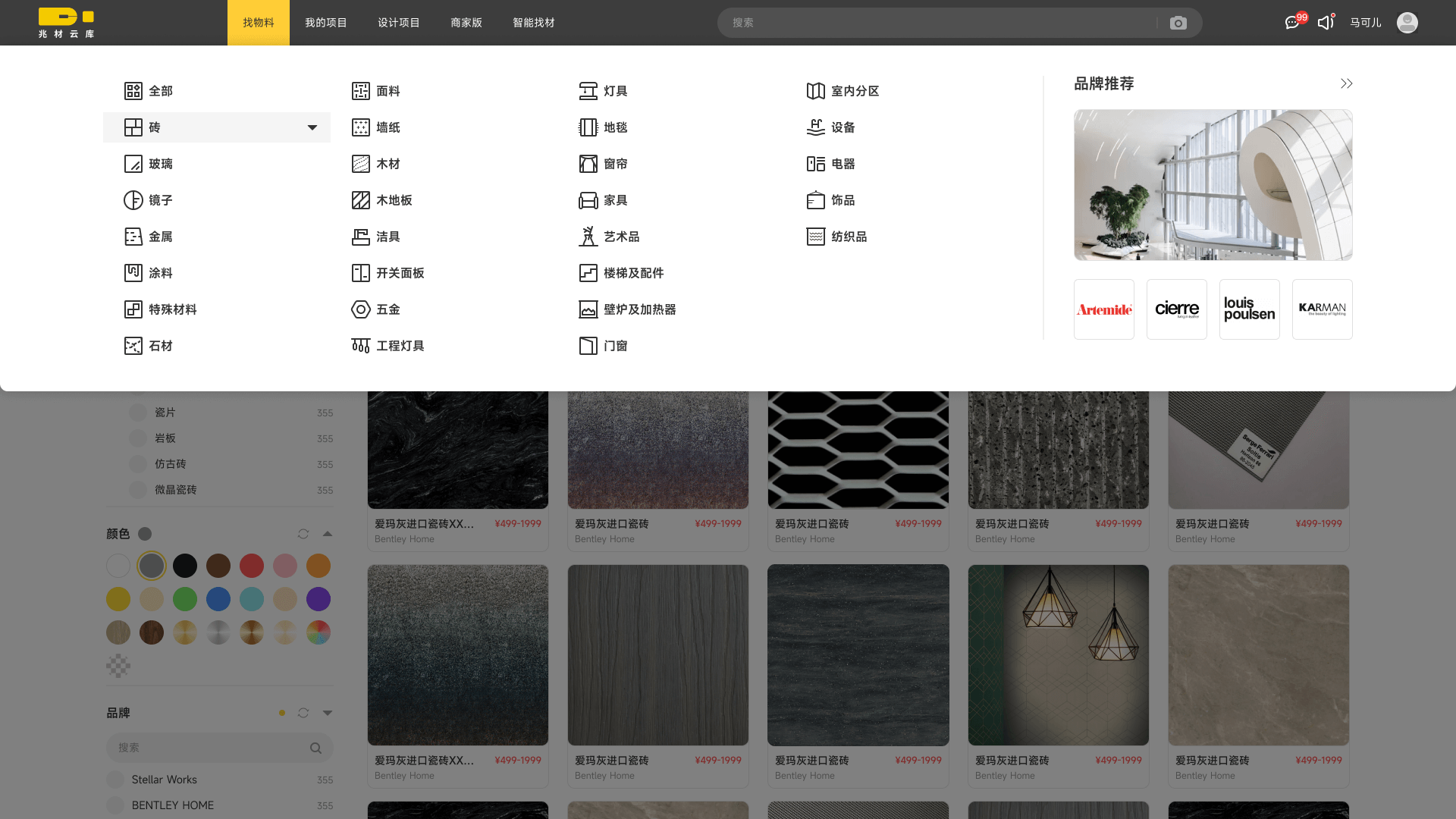The height and width of the screenshot is (819, 1456).
Task: Reset the 品牌 brand filter
Action: [303, 713]
